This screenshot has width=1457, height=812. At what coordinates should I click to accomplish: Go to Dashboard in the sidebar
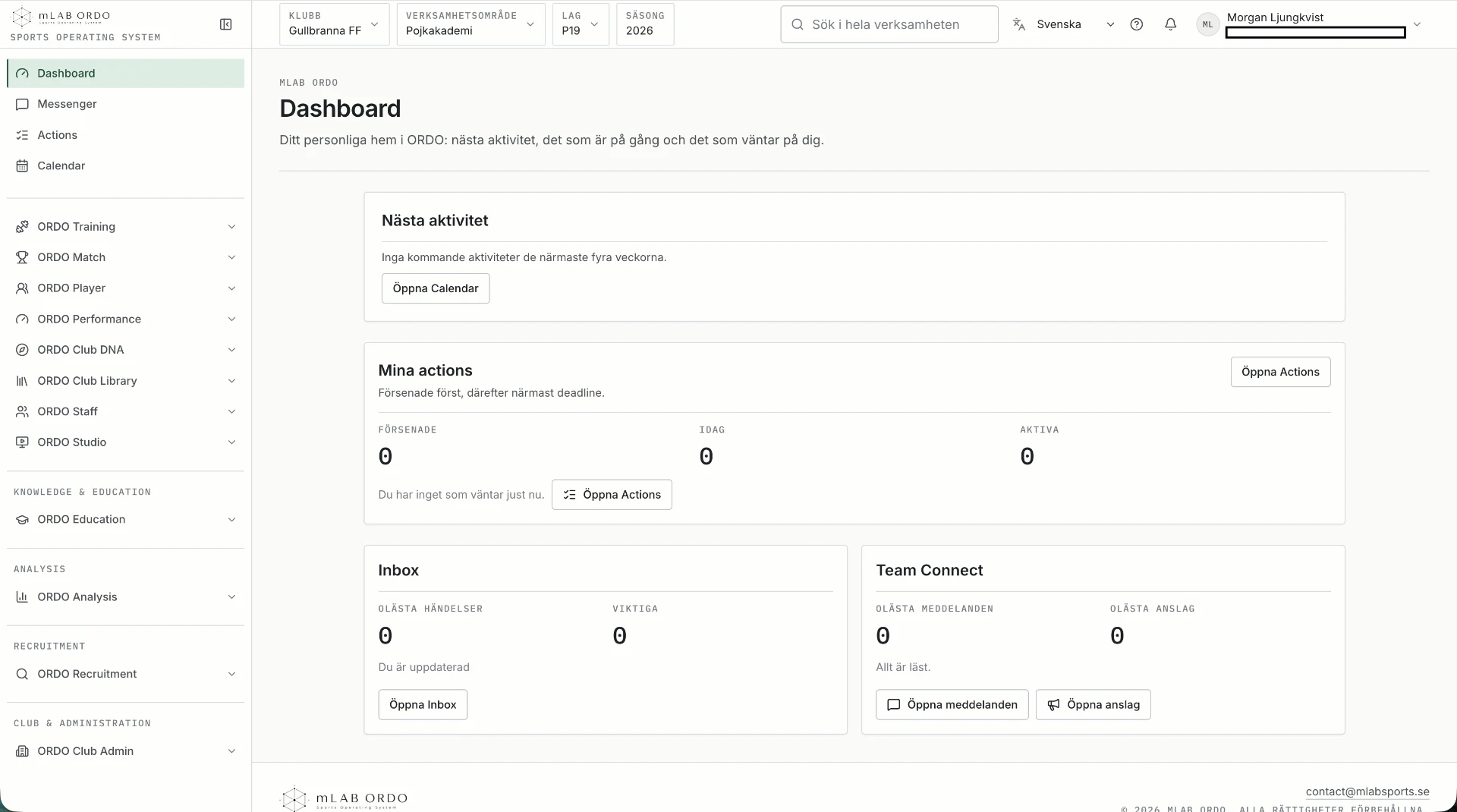click(x=126, y=74)
